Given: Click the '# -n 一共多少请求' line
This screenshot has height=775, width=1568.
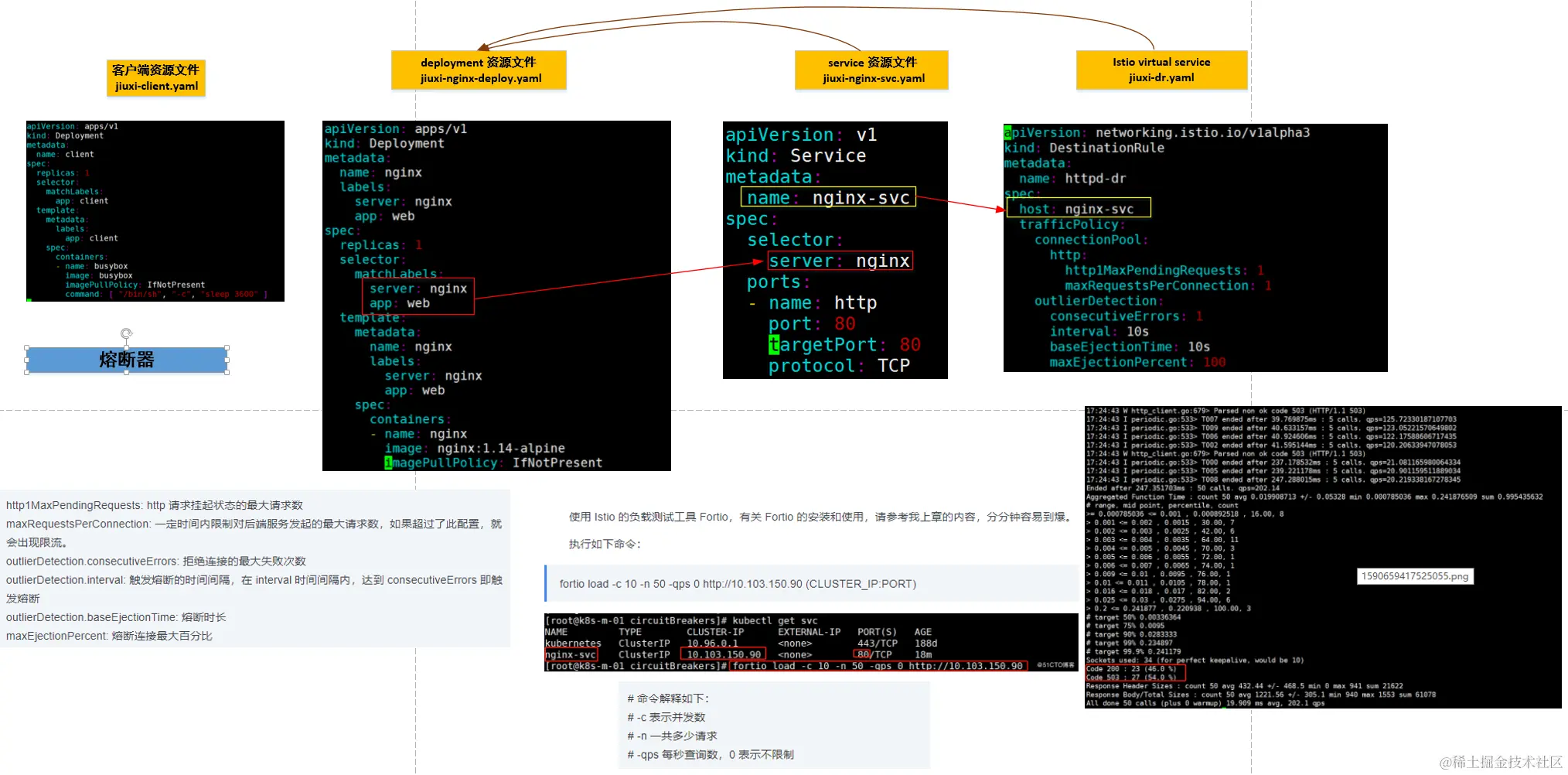Looking at the screenshot, I should click(x=672, y=736).
